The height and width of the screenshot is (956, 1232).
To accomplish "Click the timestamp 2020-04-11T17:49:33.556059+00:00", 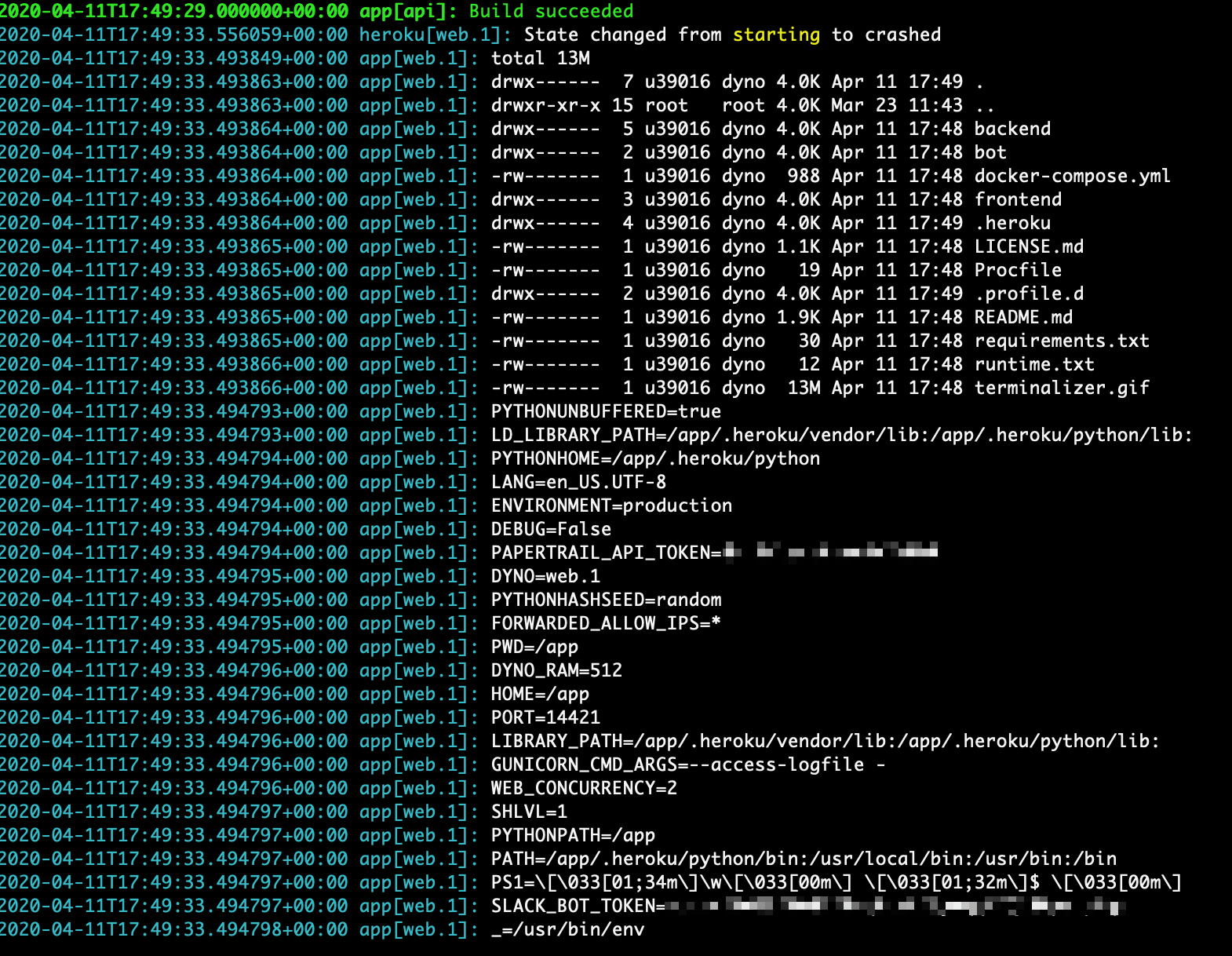I will point(174,35).
